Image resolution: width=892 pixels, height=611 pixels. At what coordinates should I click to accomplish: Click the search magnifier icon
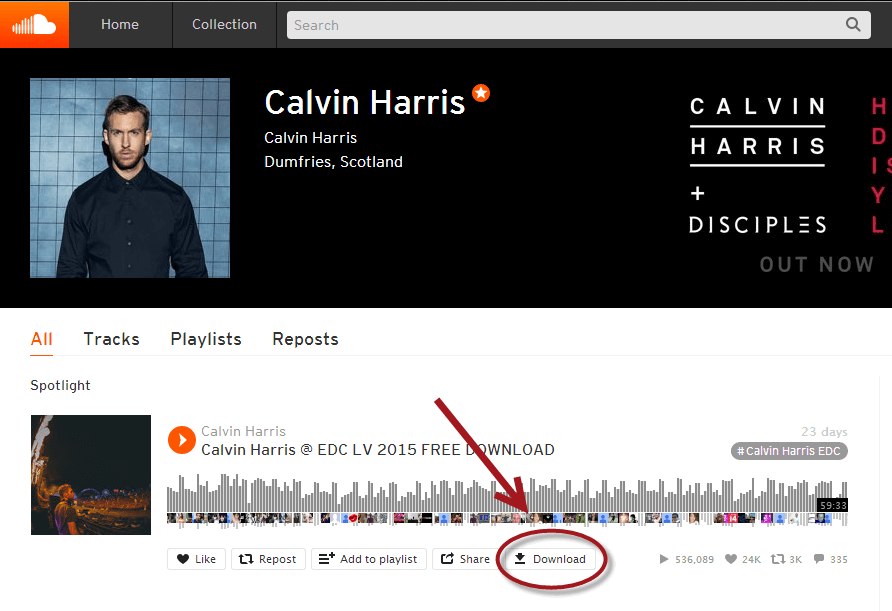click(x=853, y=24)
